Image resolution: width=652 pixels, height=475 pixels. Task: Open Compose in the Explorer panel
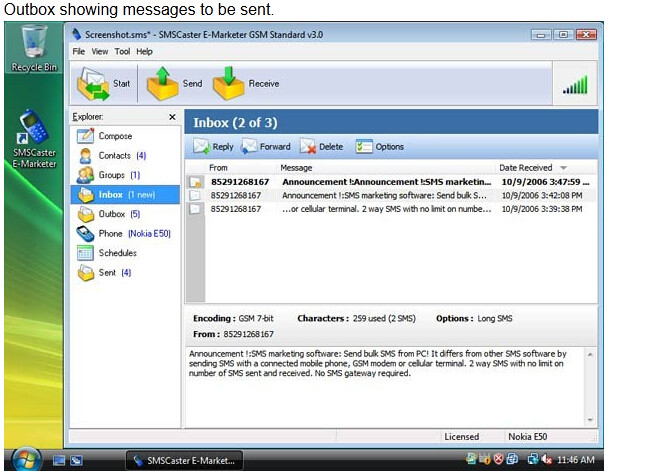coord(114,136)
